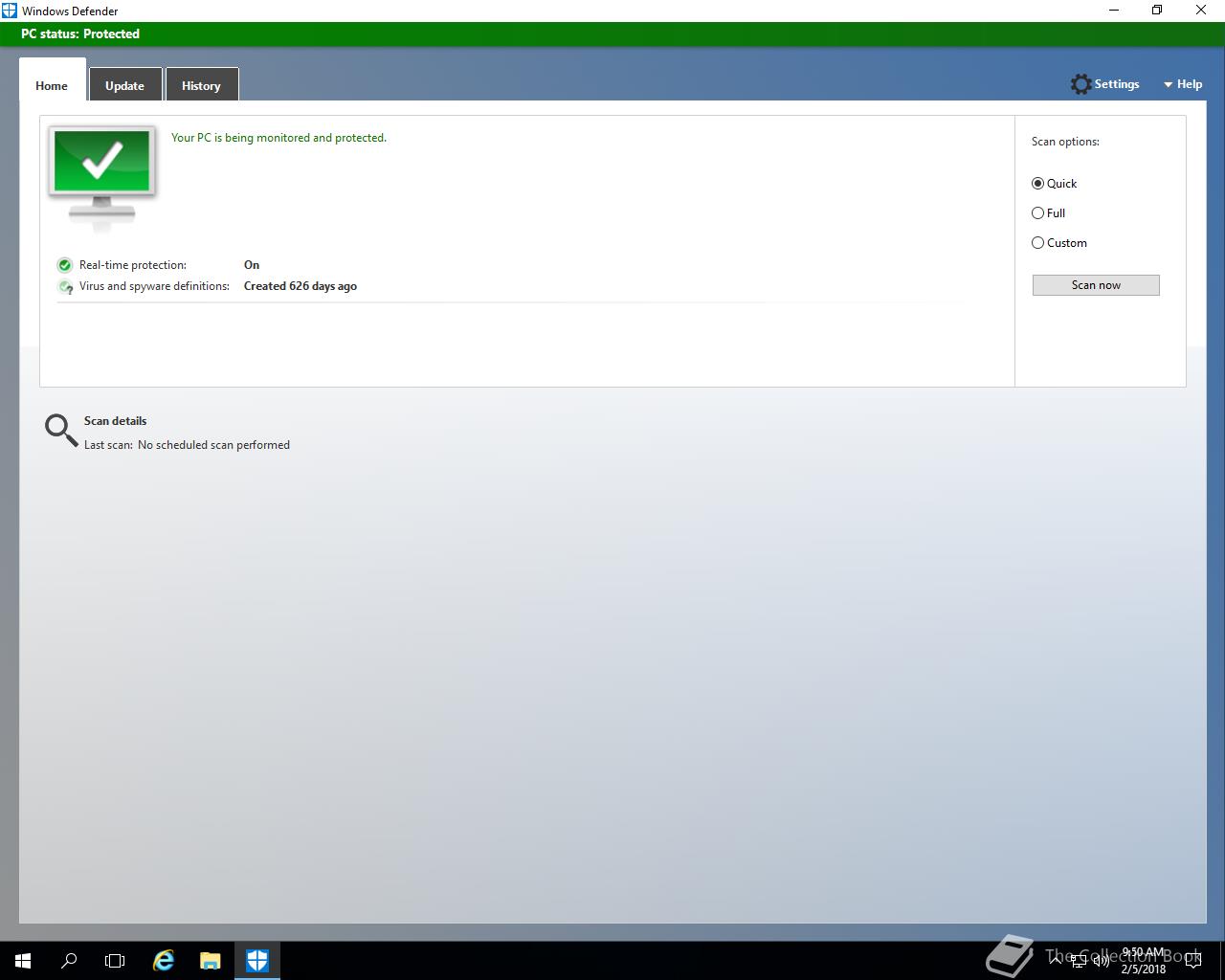Screen dimensions: 1225x980
Task: Click the Windows Defender title bar icon
Action: point(10,11)
